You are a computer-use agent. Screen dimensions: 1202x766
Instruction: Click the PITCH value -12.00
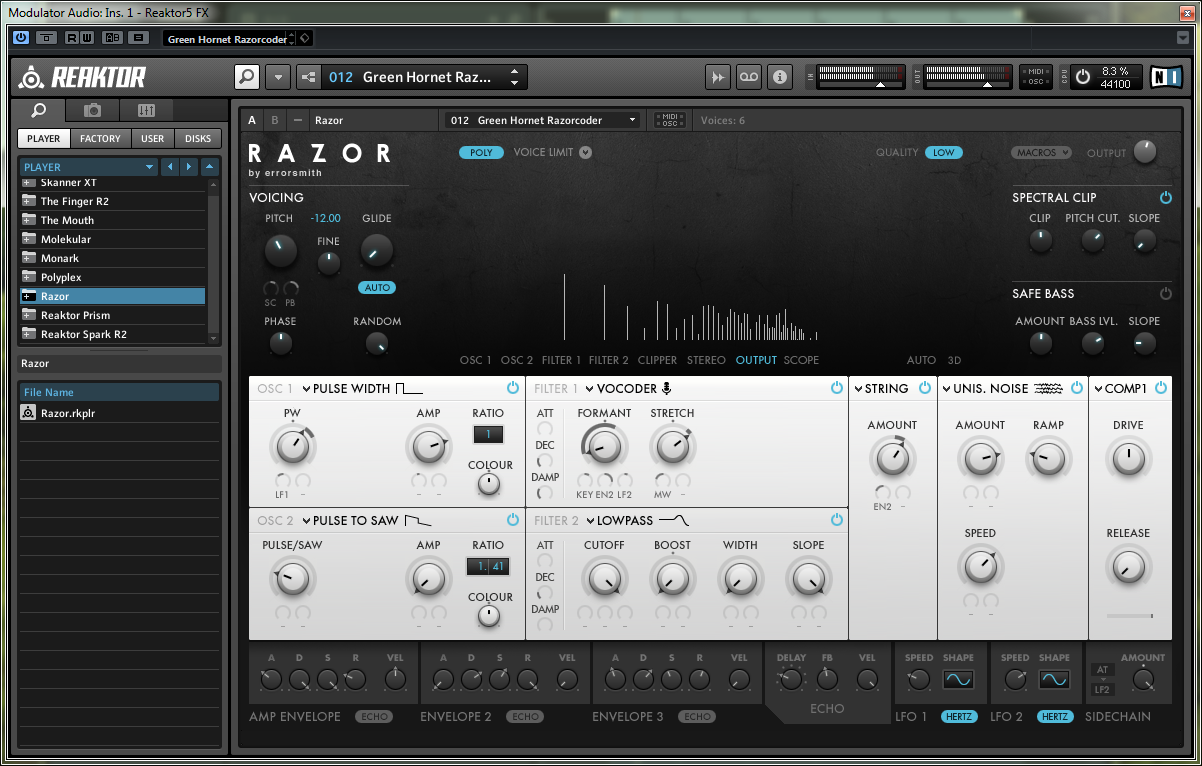tap(325, 218)
